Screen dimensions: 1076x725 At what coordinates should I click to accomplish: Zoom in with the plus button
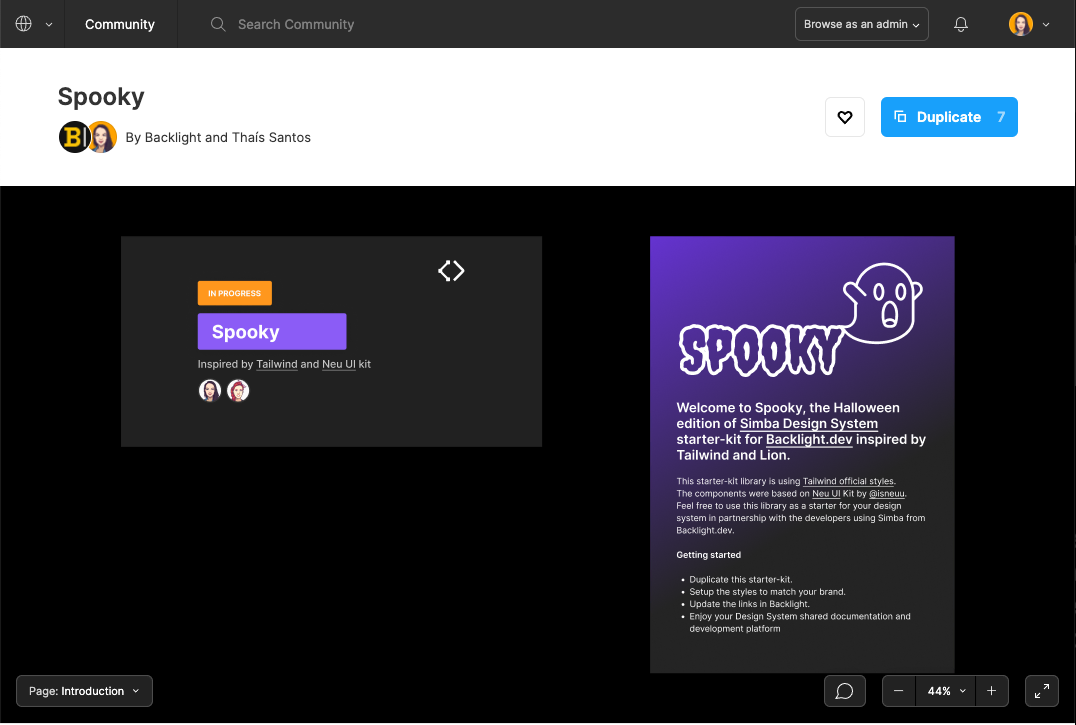[x=991, y=691]
